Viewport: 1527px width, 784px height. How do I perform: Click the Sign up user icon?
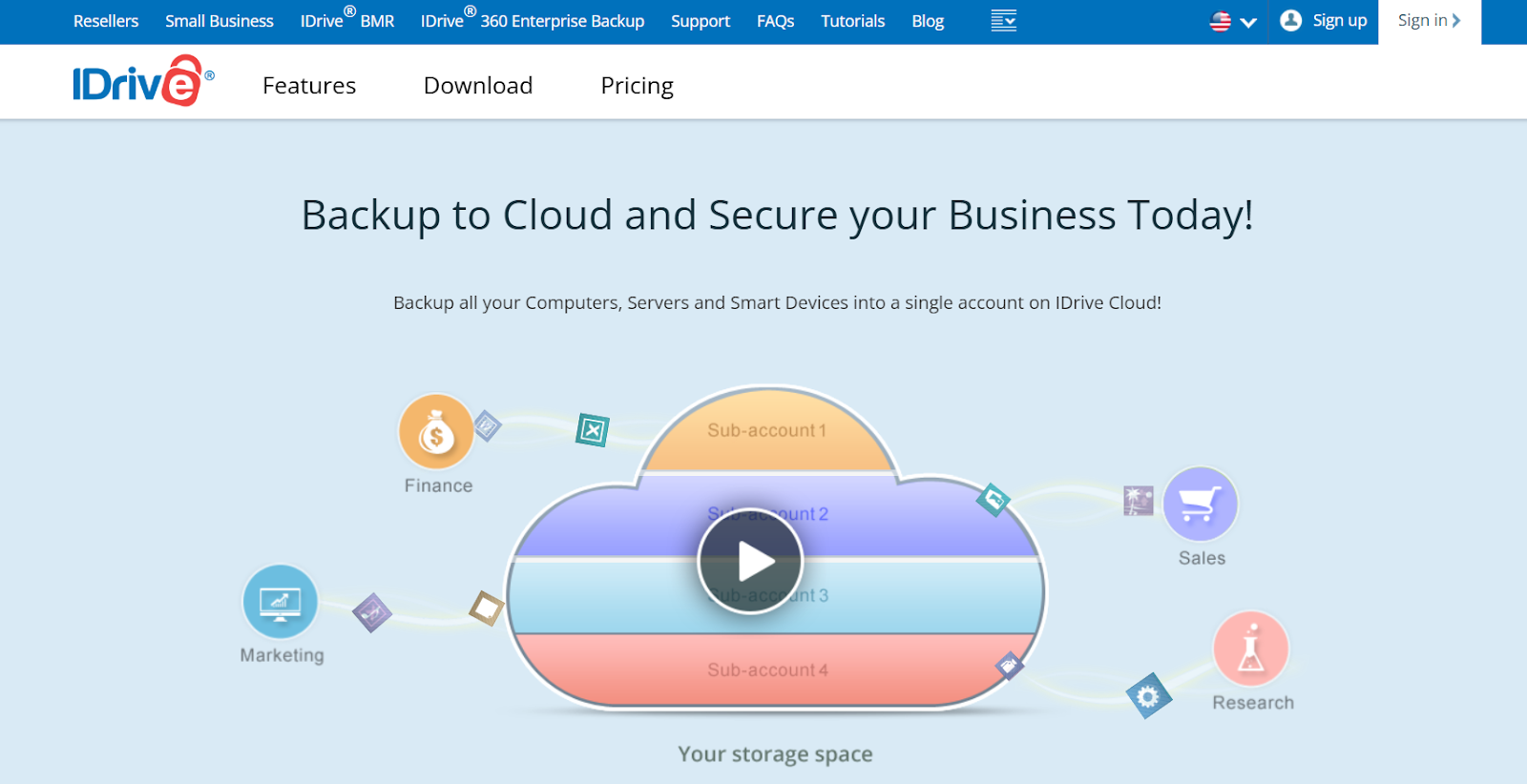(x=1290, y=20)
